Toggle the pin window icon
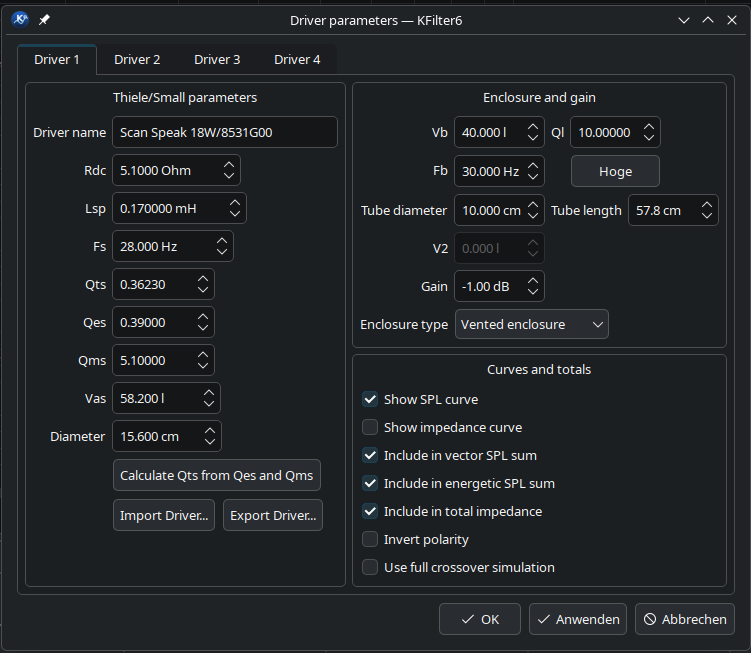751x653 pixels. [44, 20]
